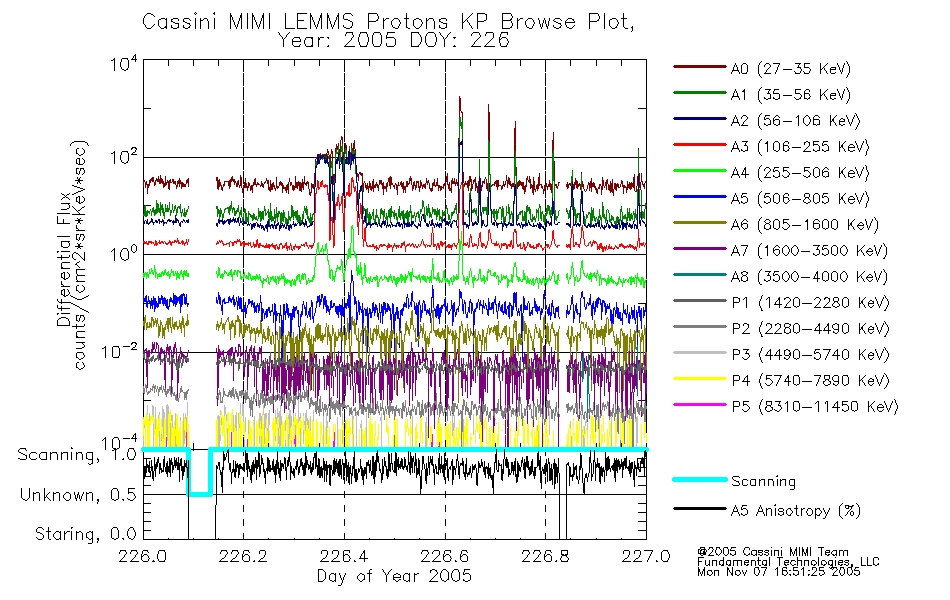Screen dimensions: 950x600
Task: Click the 'Staring, 0.0' axis label
Action: [x=85, y=534]
